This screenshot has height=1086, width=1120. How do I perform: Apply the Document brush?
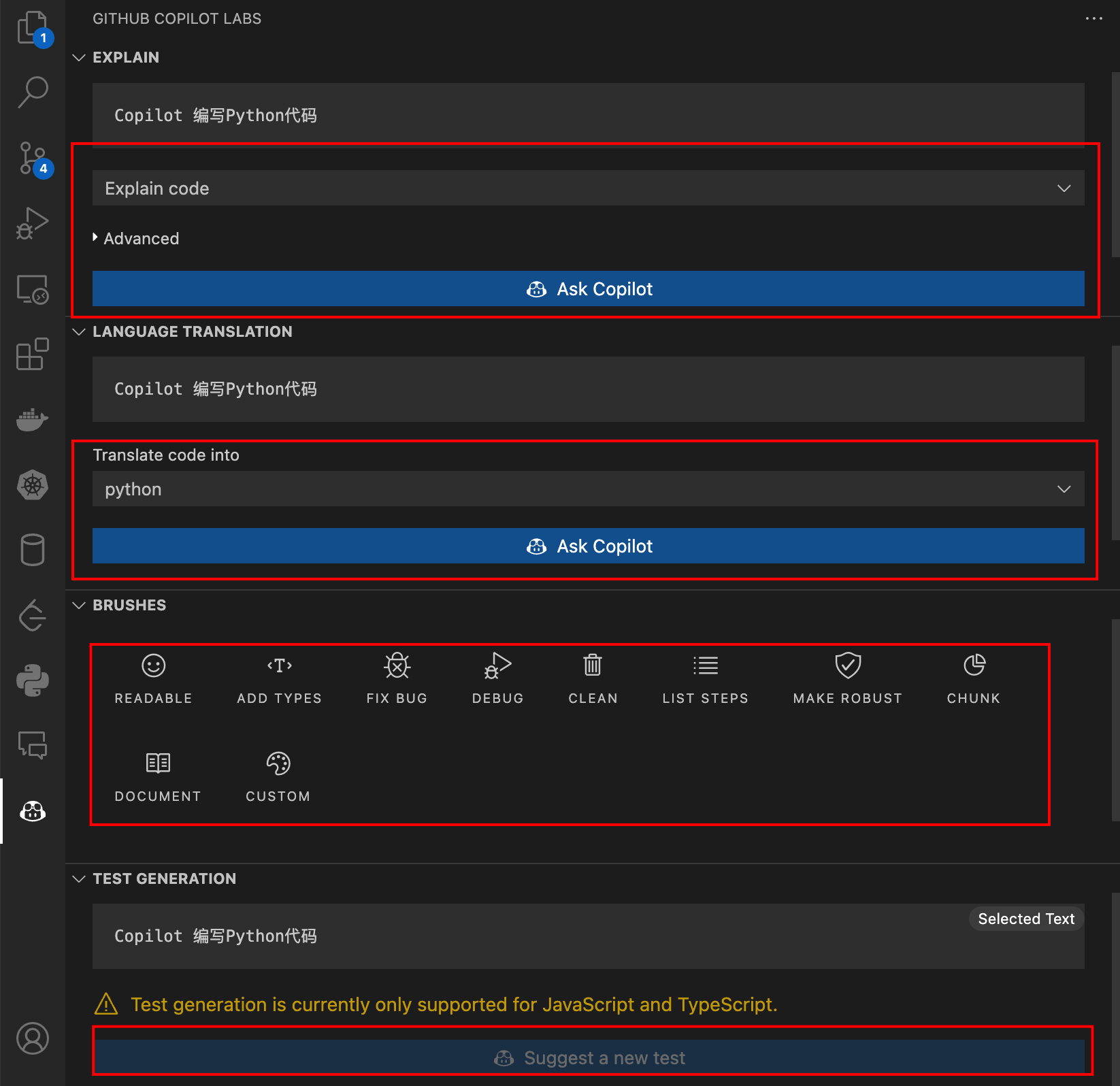[x=158, y=777]
